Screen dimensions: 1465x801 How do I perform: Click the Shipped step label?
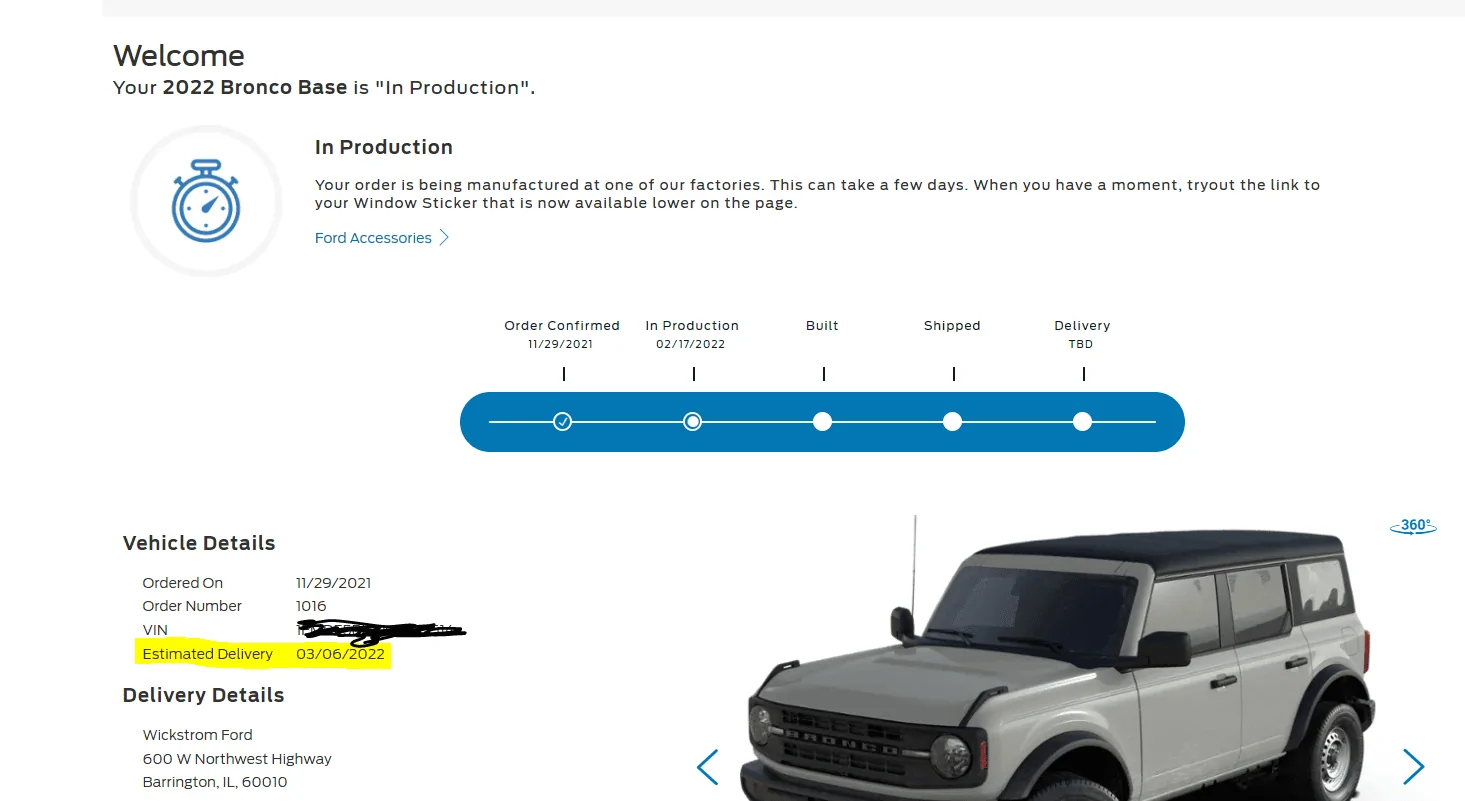952,326
